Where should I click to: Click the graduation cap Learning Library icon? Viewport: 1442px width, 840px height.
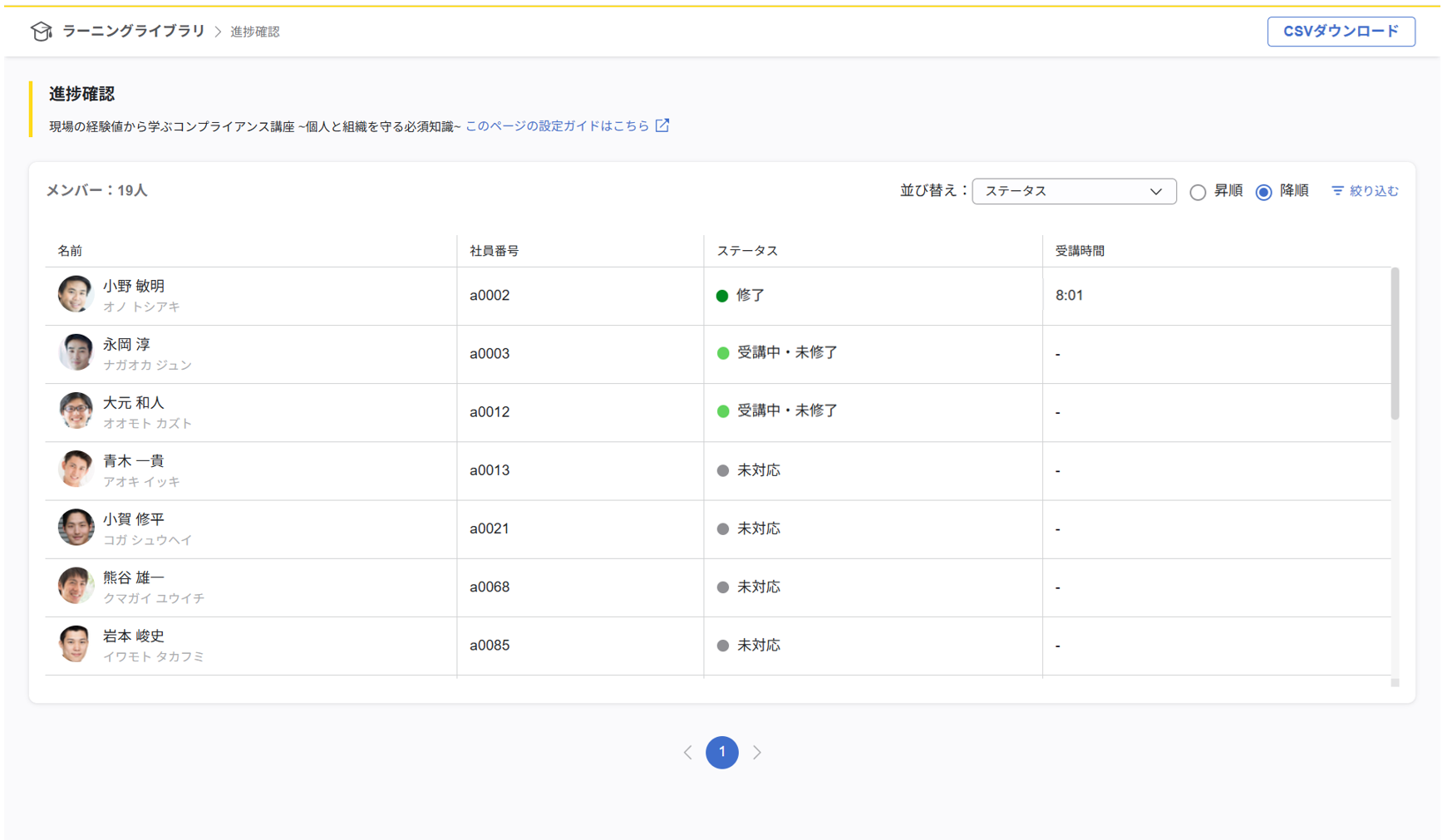click(x=41, y=32)
